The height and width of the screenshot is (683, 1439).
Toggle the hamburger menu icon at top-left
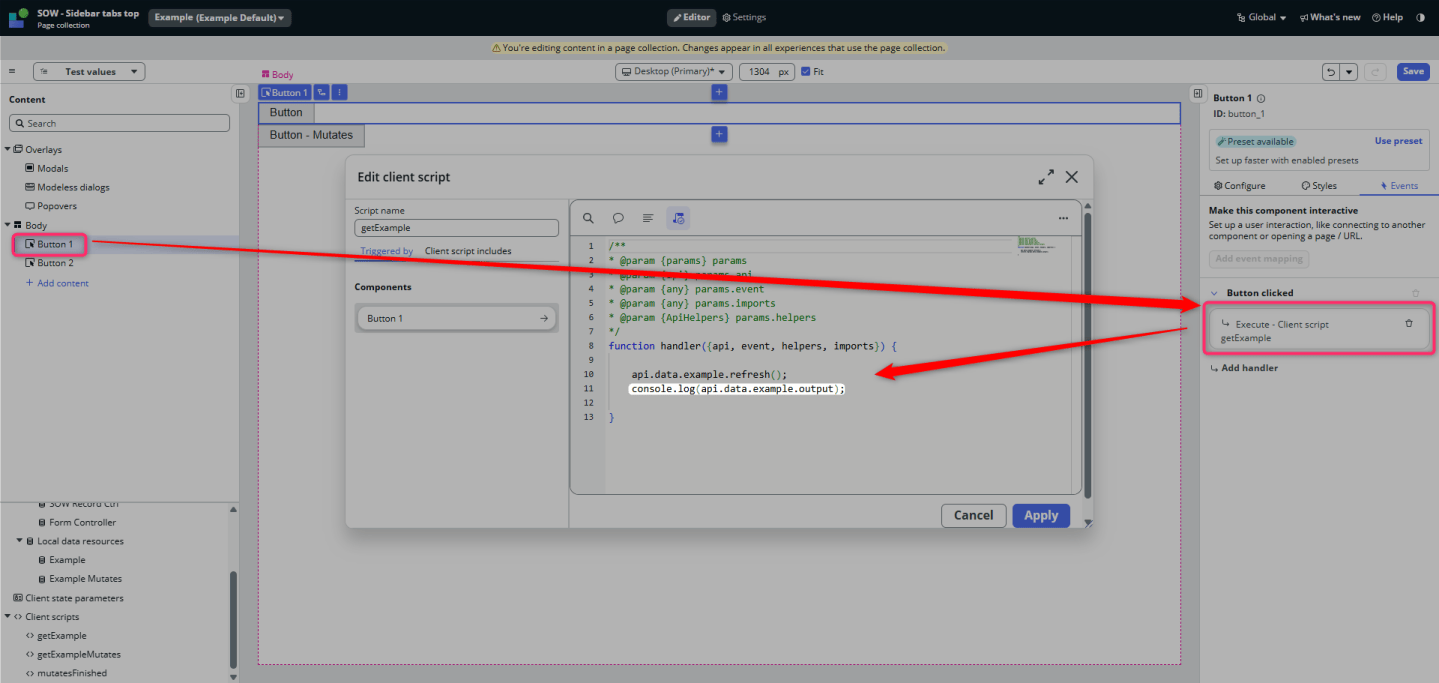click(x=12, y=71)
